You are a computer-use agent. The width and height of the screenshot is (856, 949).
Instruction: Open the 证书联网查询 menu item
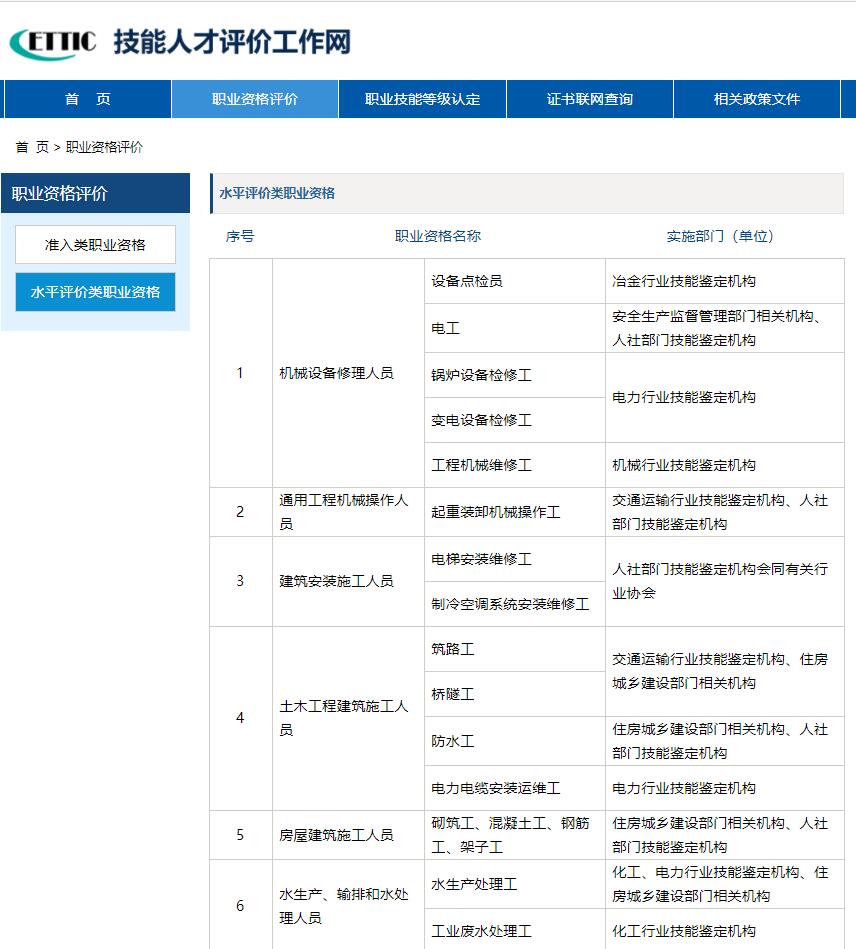590,99
